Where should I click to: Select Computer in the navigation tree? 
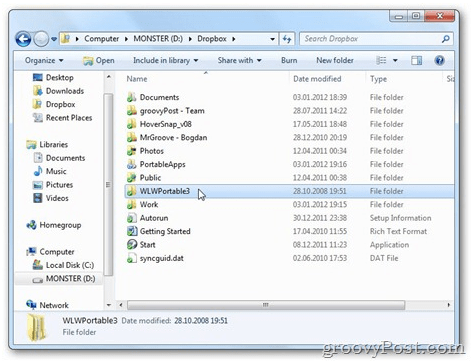tap(50, 252)
